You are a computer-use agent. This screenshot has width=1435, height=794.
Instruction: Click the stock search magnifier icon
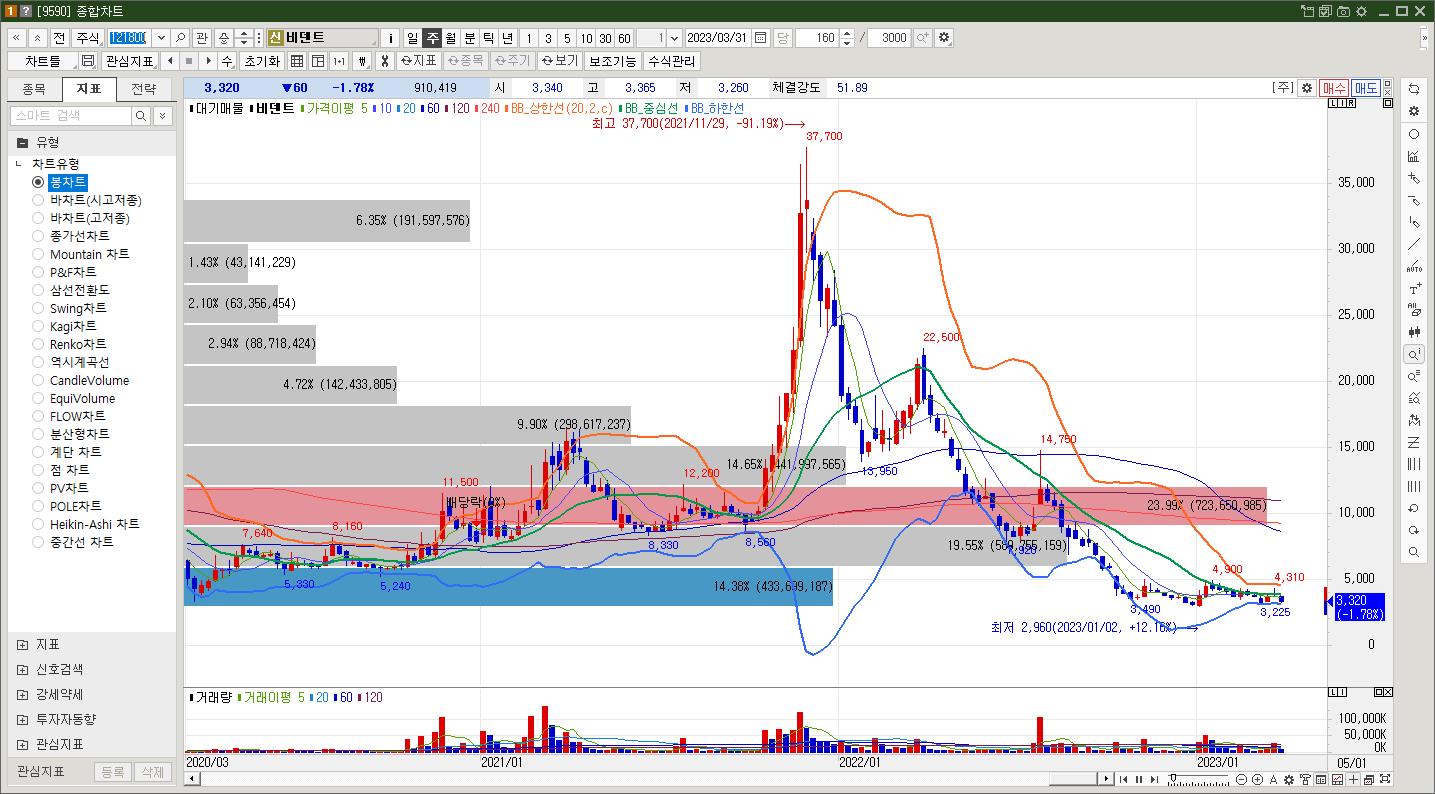[181, 38]
